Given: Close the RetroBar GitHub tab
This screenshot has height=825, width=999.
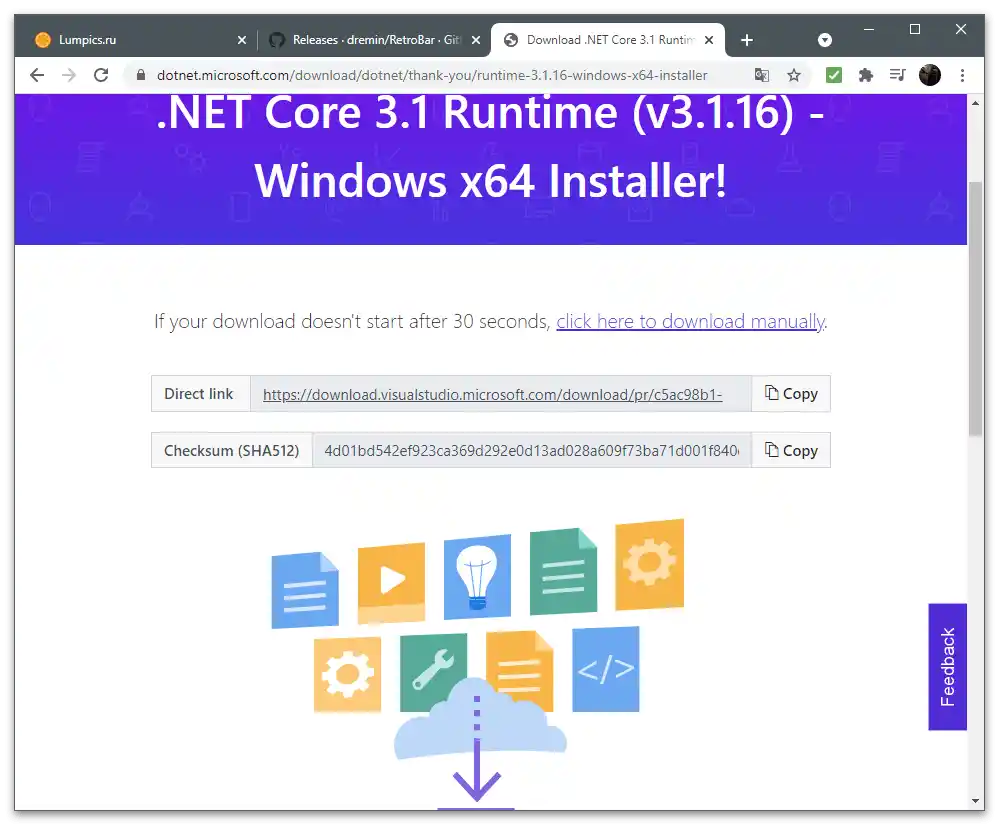Looking at the screenshot, I should (x=475, y=39).
